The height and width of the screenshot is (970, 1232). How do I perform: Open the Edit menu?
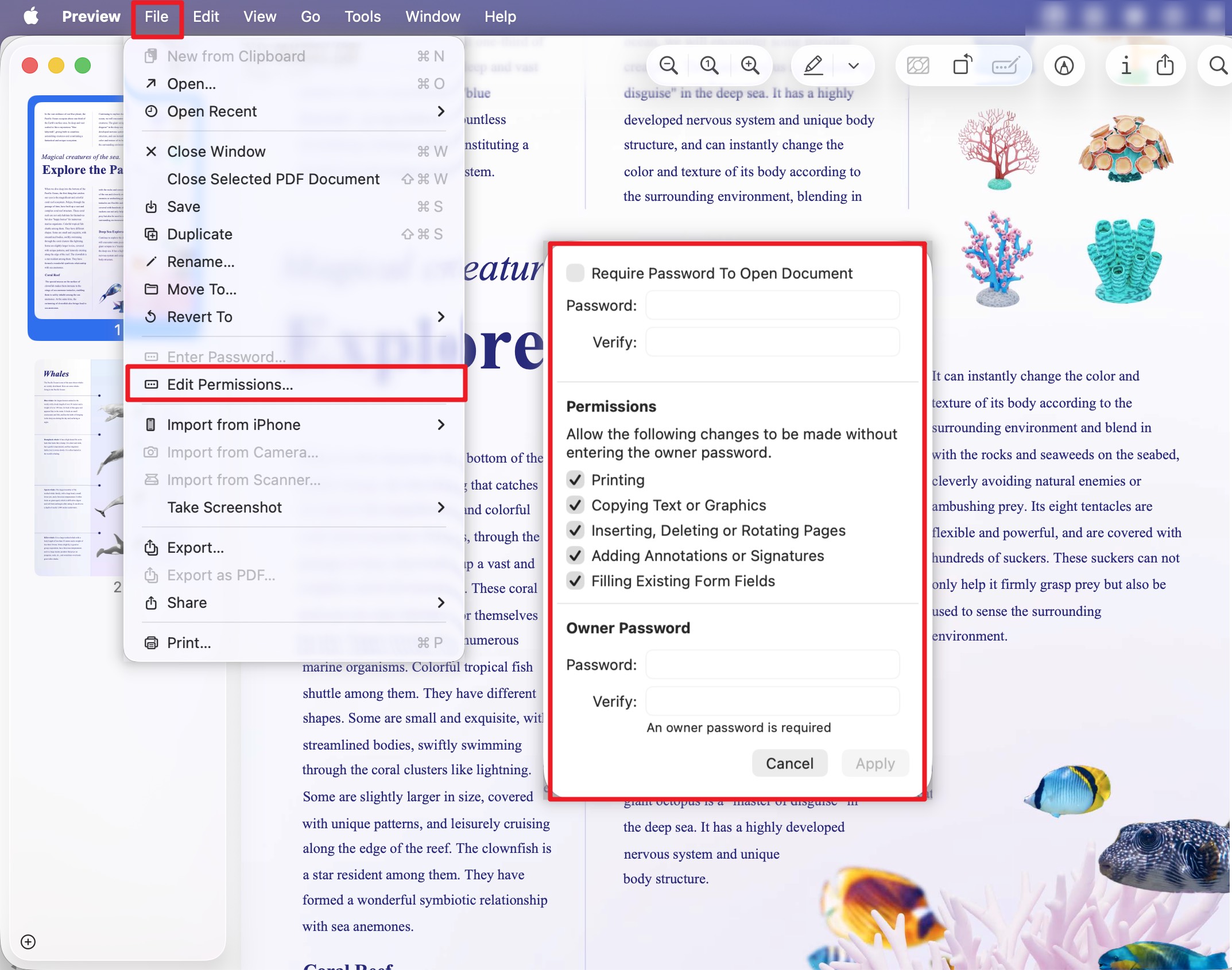click(206, 16)
